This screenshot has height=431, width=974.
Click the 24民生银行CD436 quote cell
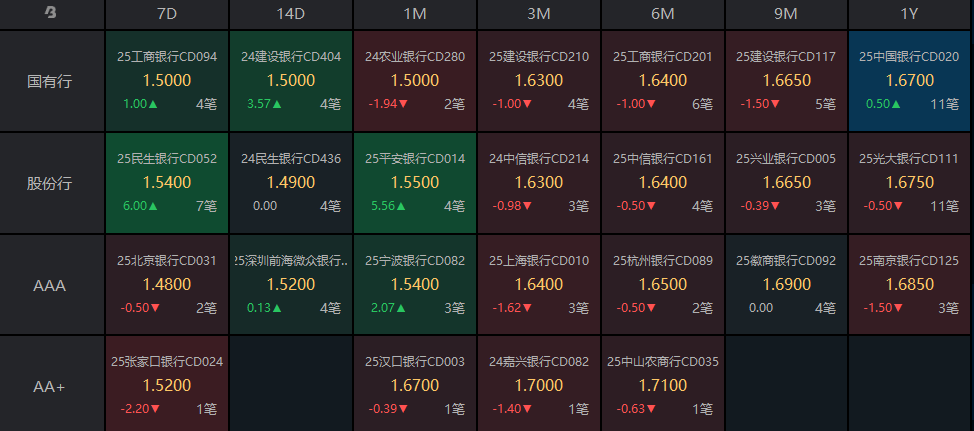(291, 183)
